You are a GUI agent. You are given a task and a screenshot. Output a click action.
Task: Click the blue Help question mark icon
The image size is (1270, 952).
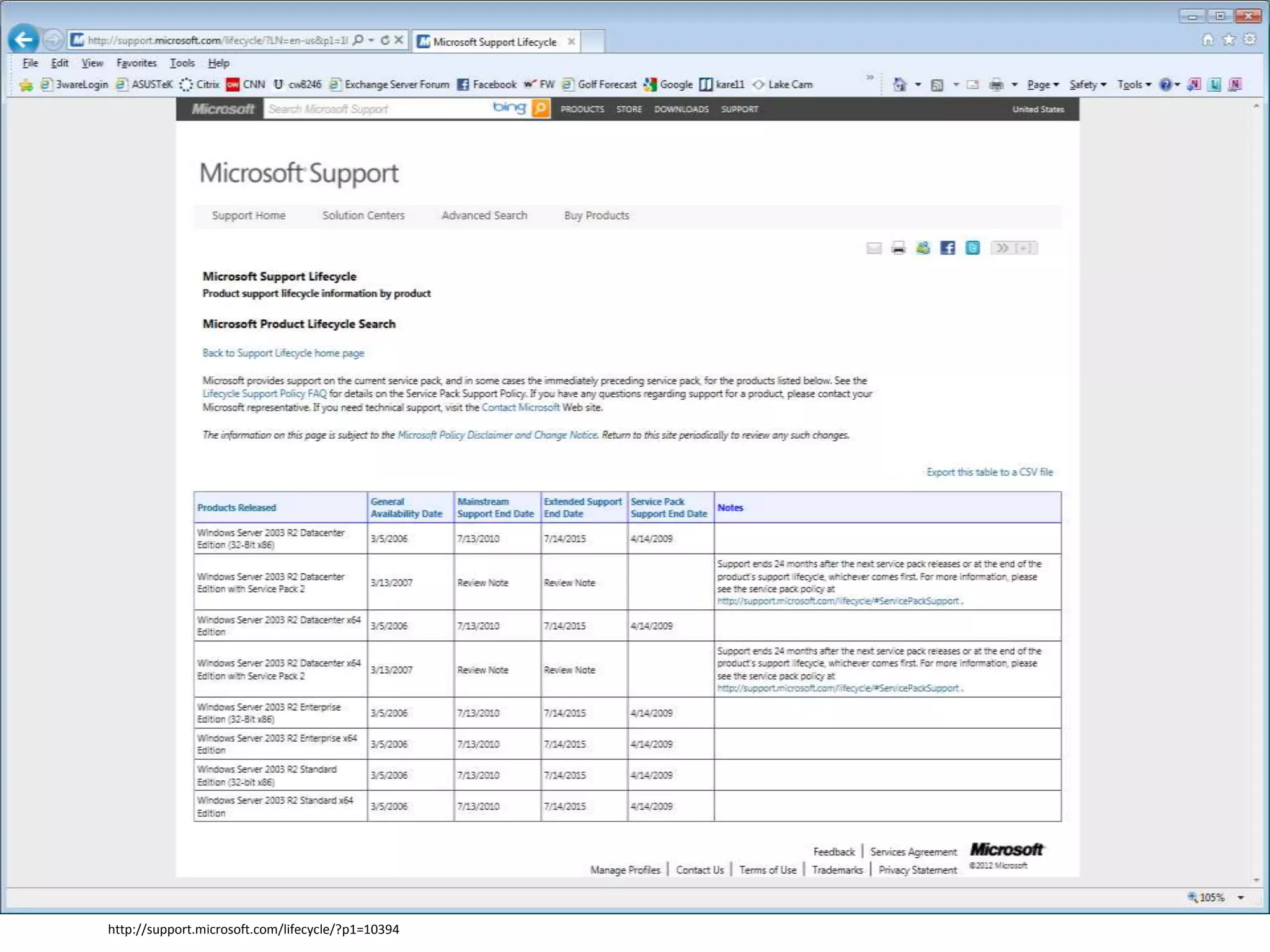point(1166,85)
